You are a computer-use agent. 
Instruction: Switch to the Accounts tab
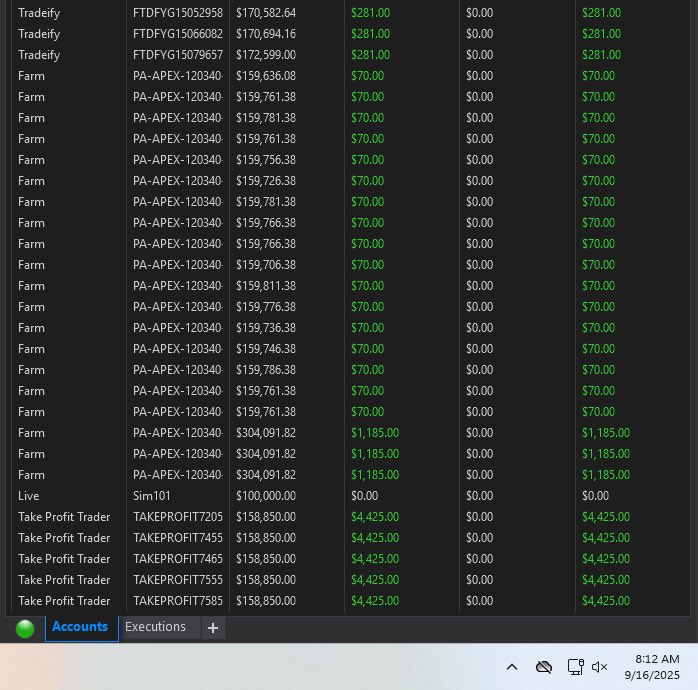click(80, 627)
